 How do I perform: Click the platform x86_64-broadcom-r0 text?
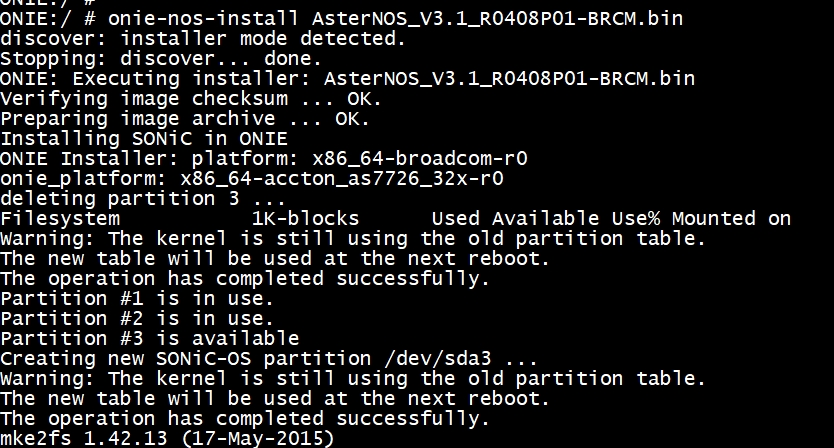click(x=360, y=159)
